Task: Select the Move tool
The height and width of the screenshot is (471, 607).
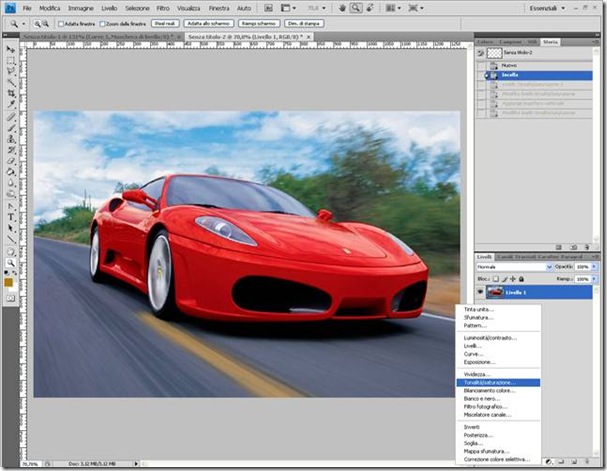Action: click(x=10, y=49)
